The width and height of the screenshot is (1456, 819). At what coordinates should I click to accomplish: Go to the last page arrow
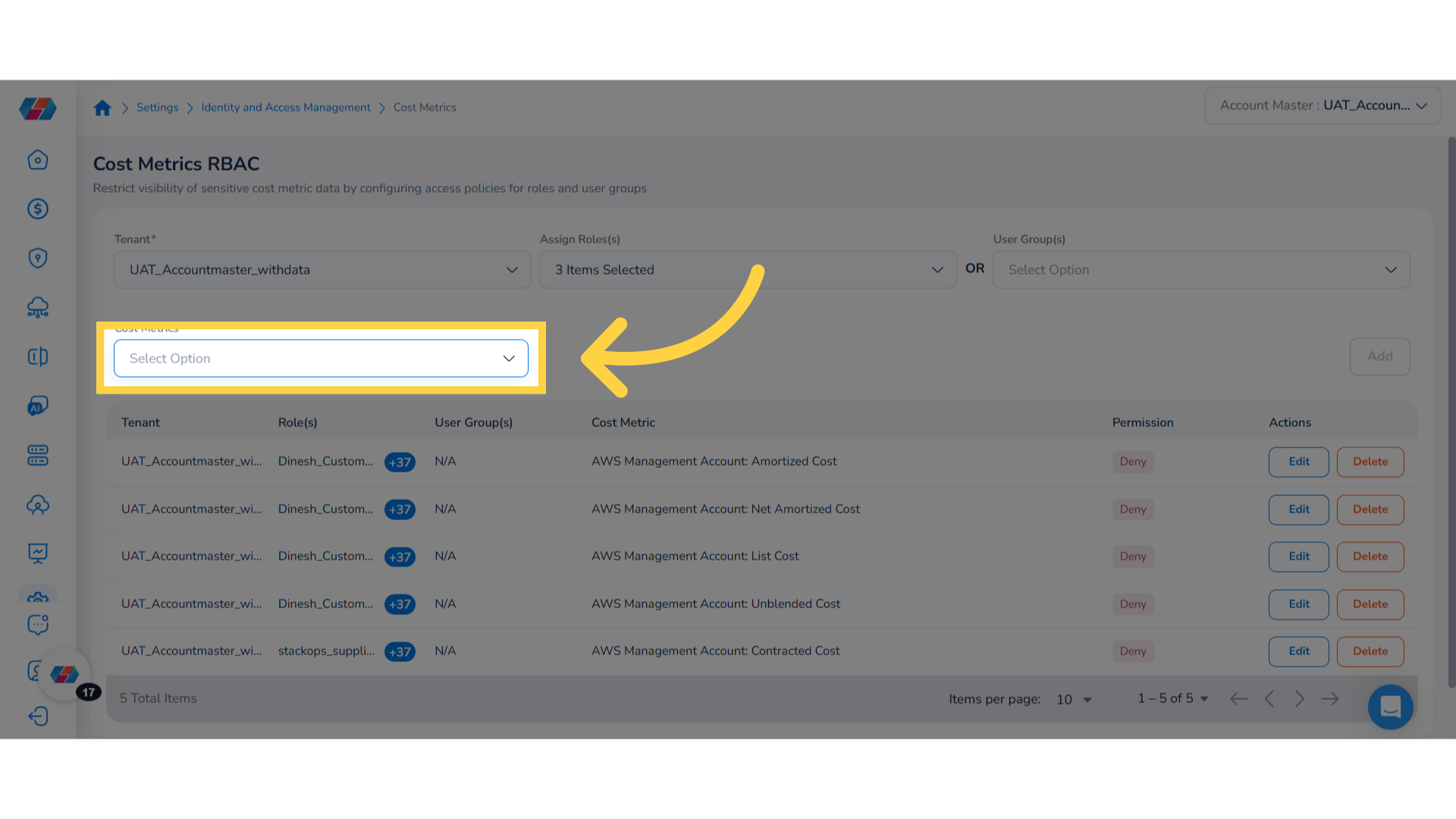click(1330, 699)
